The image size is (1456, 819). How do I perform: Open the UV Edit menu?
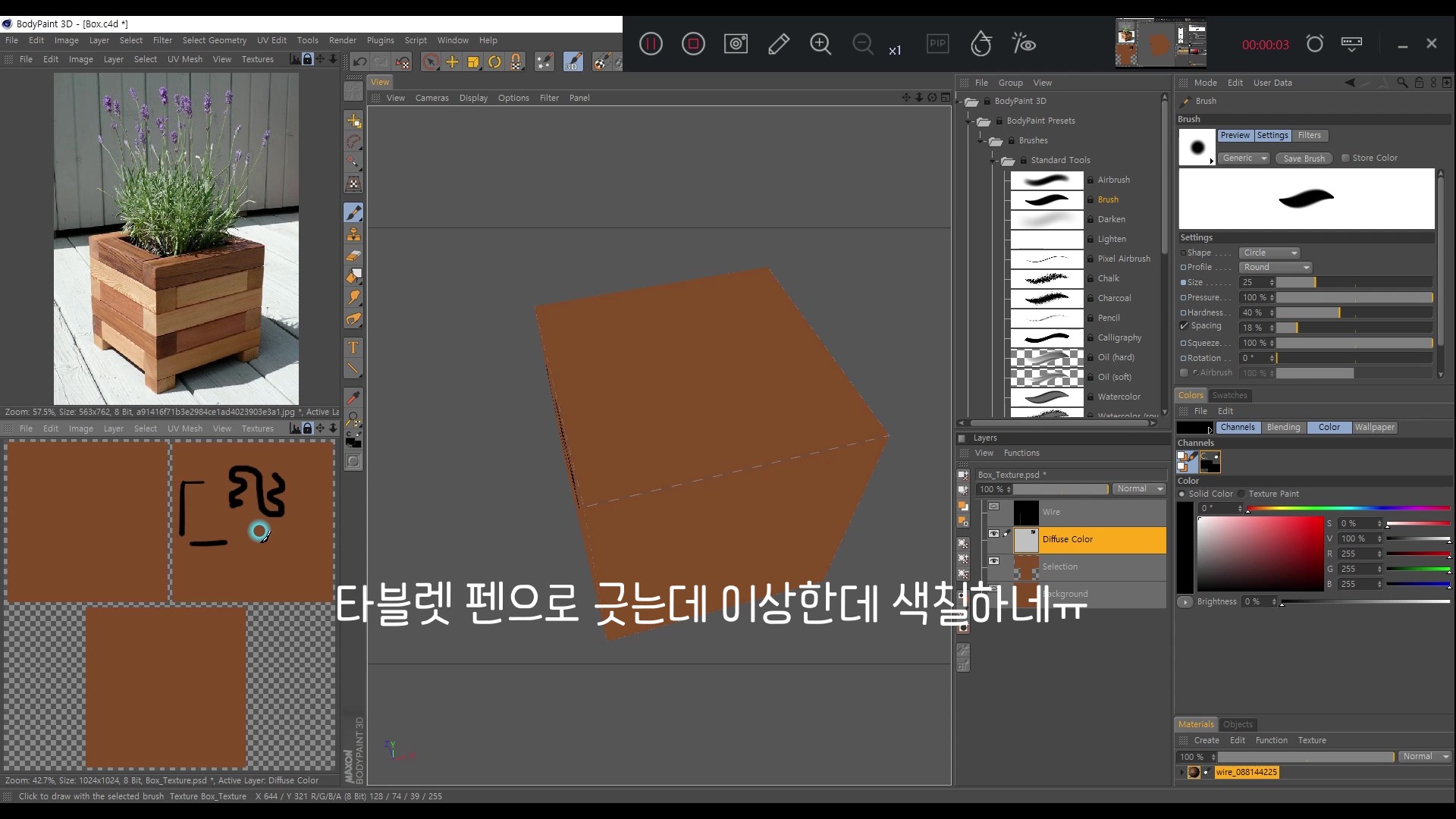(271, 40)
